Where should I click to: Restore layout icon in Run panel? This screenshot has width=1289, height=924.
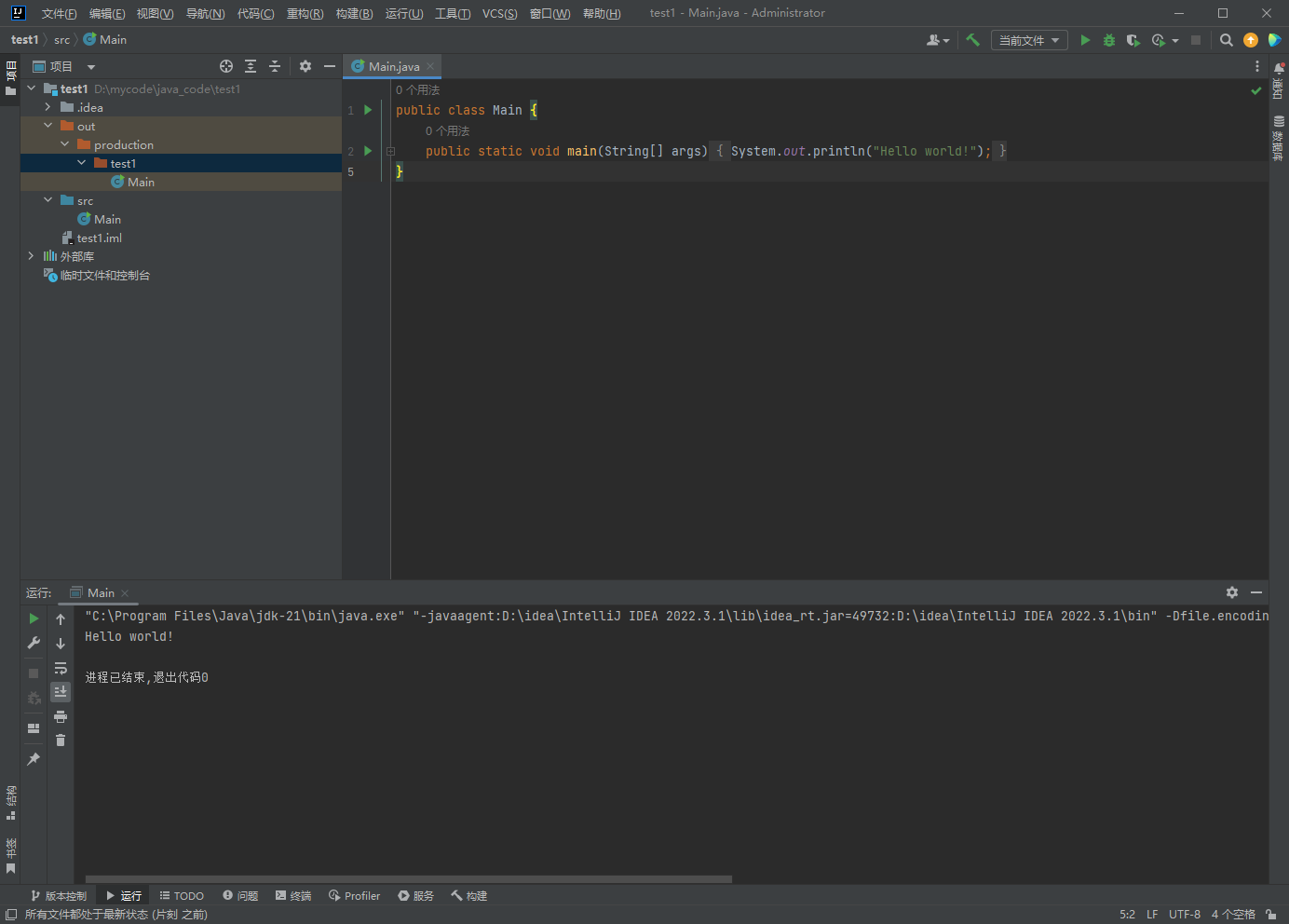[34, 728]
